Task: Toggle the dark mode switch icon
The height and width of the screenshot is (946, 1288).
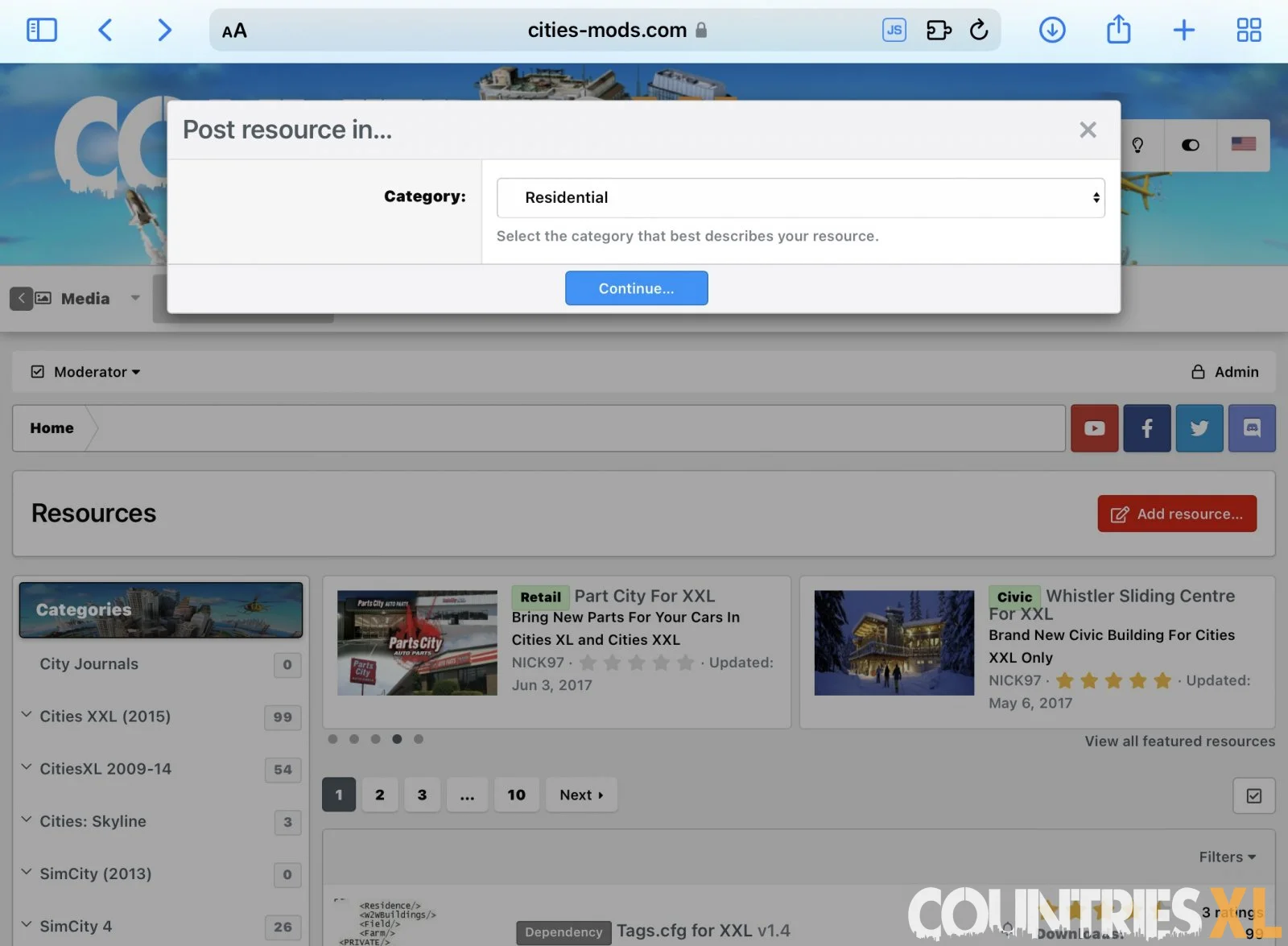Action: [x=1190, y=145]
